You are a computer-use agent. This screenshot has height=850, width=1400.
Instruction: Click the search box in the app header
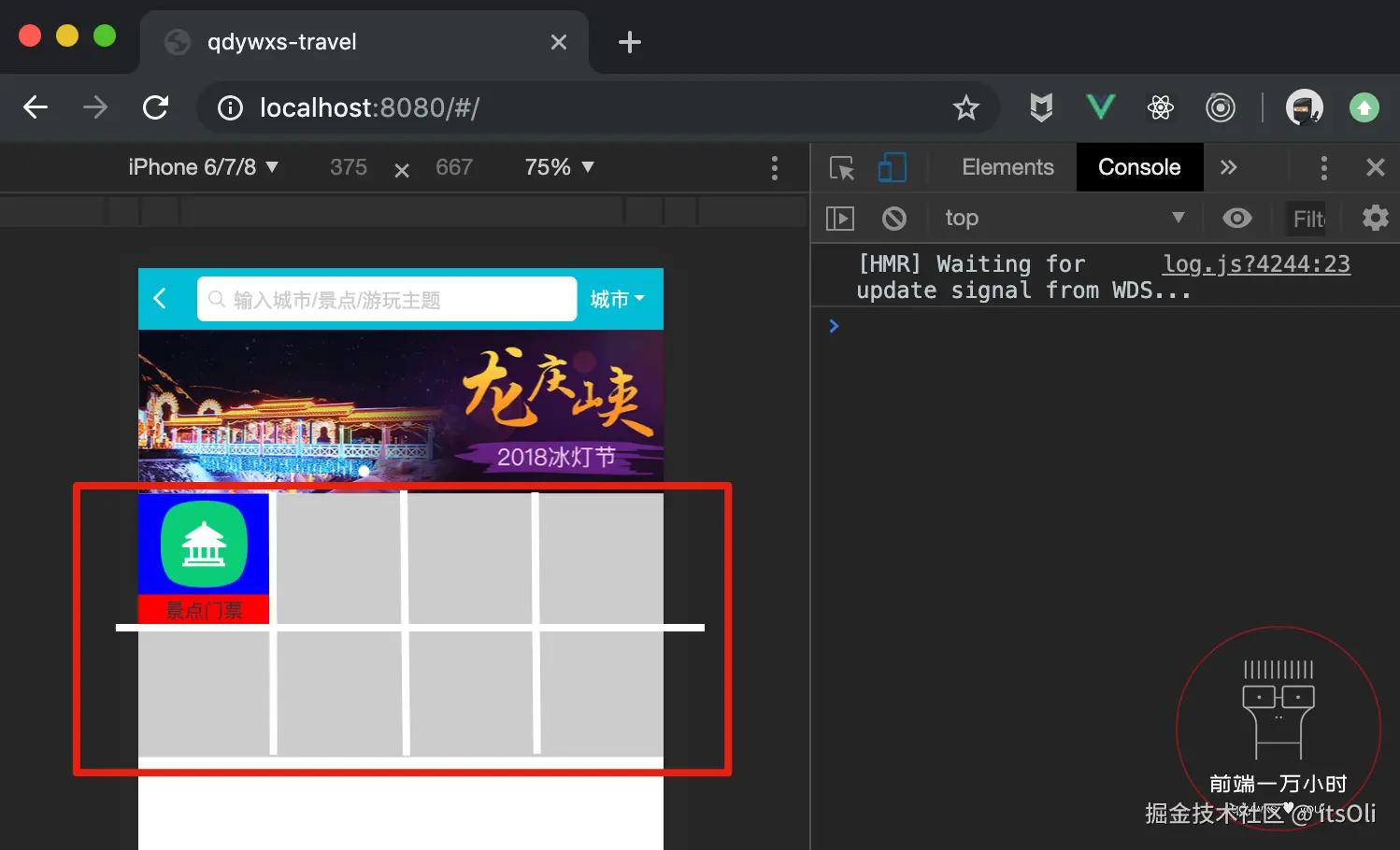tap(387, 299)
